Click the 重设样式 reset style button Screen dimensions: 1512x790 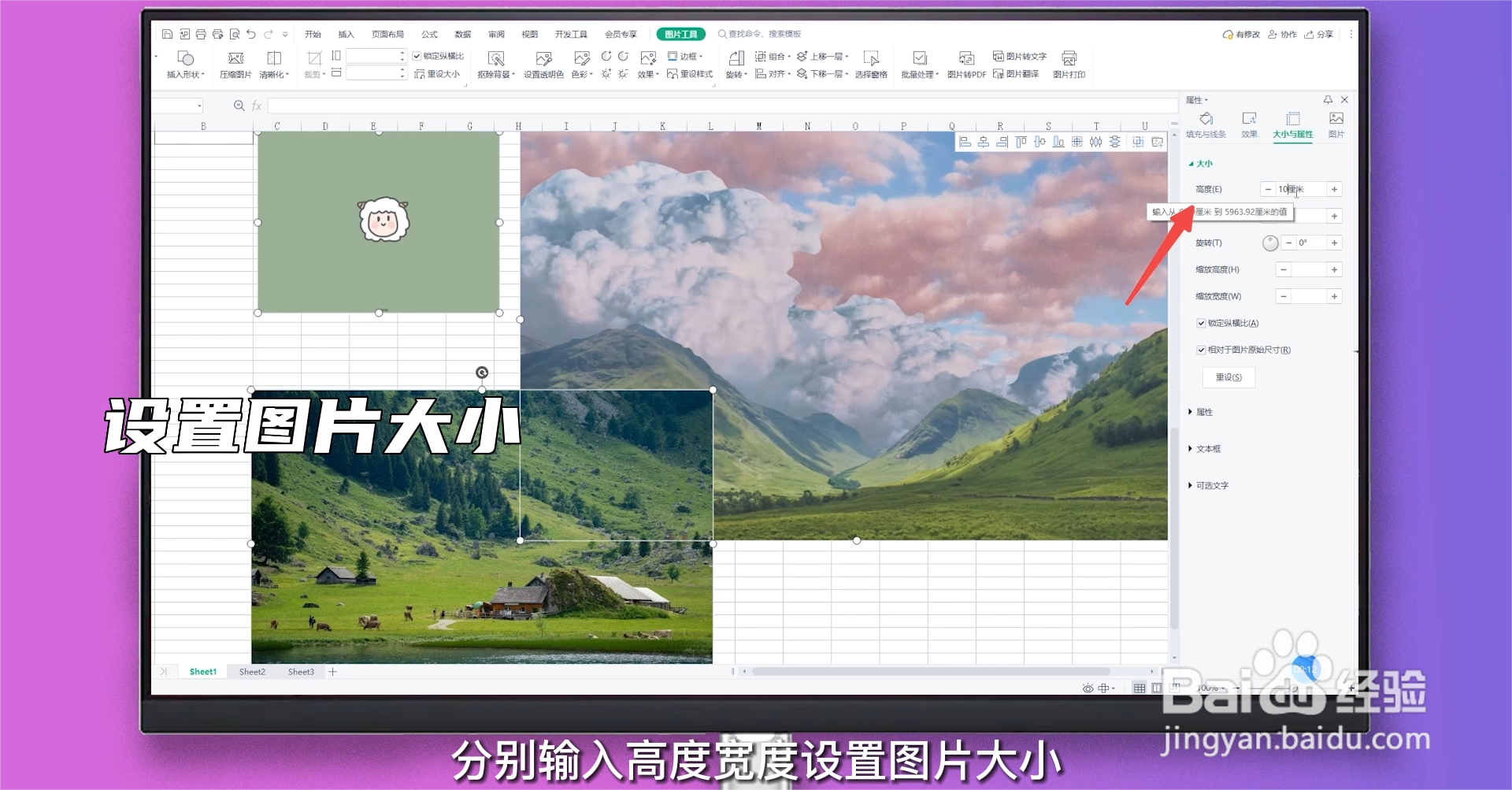pyautogui.click(x=690, y=74)
